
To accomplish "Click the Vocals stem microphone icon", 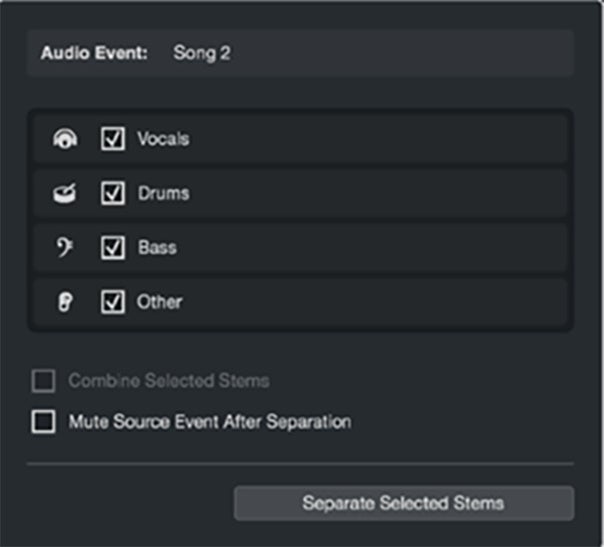I will point(64,139).
